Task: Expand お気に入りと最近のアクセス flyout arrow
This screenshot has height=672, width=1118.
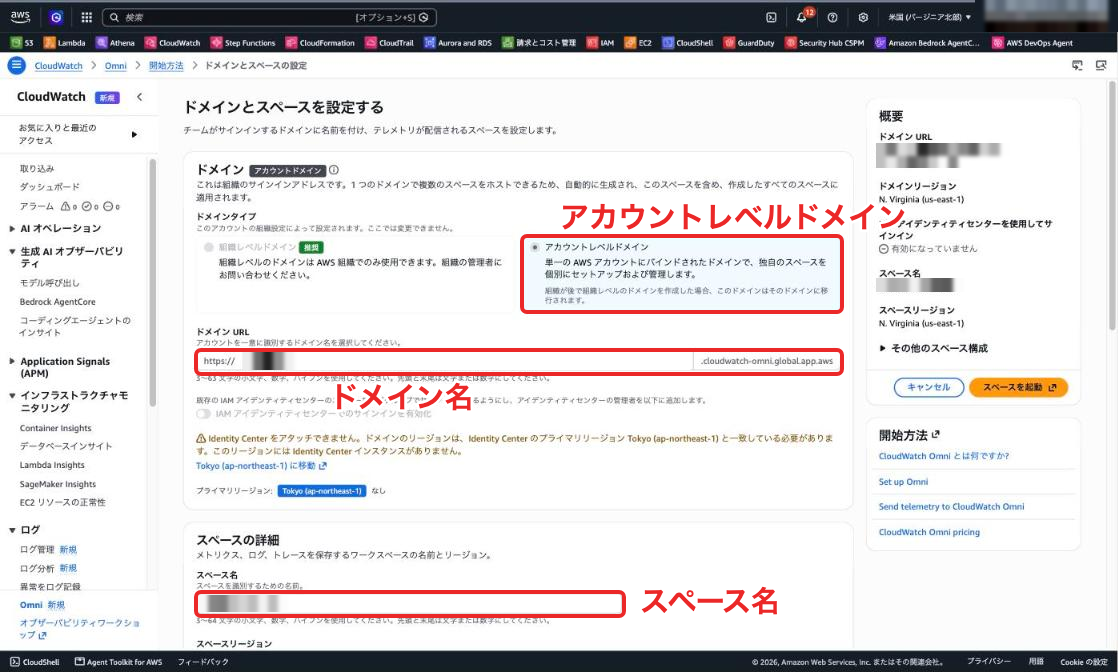Action: pos(134,134)
